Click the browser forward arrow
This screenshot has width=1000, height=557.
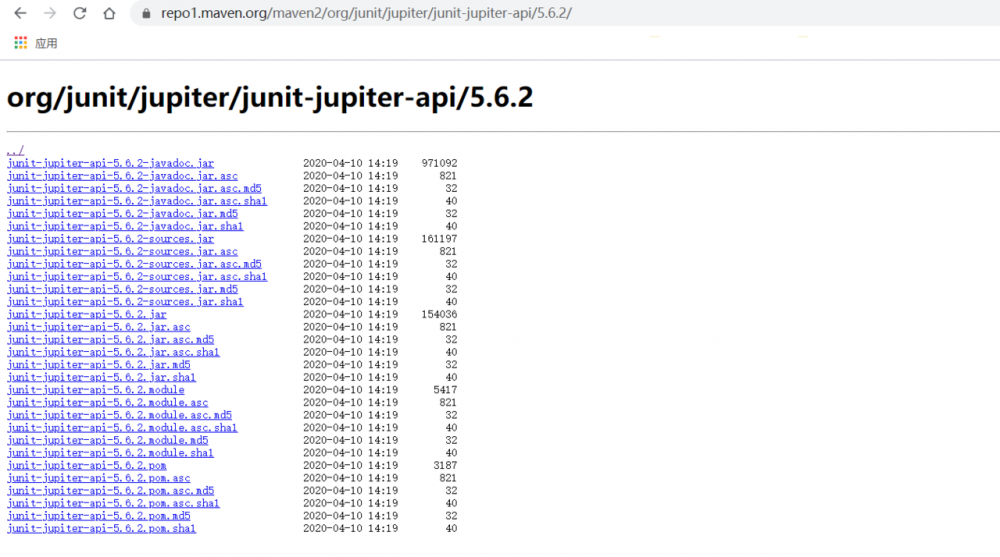pyautogui.click(x=50, y=13)
